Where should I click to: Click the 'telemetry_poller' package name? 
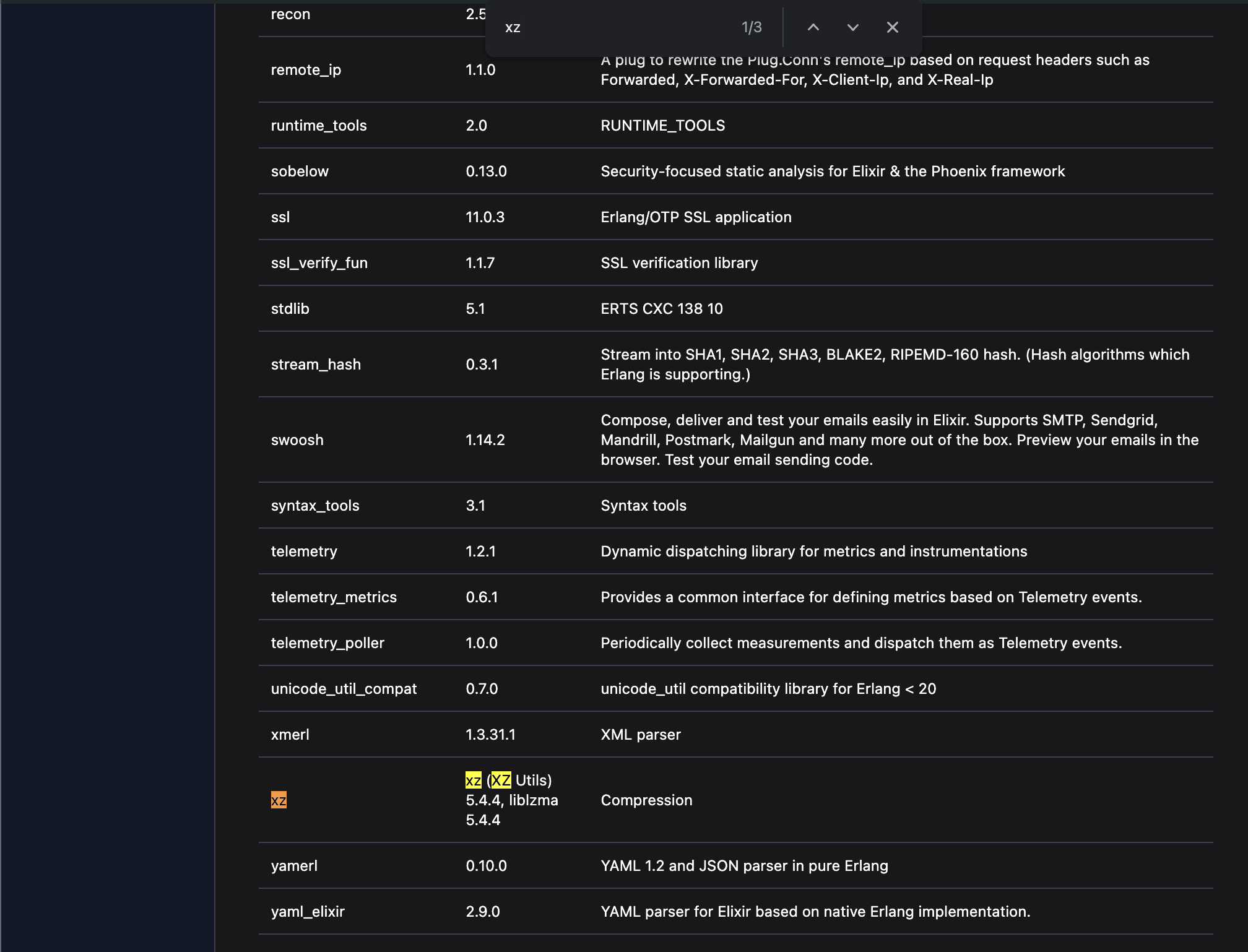pos(327,643)
